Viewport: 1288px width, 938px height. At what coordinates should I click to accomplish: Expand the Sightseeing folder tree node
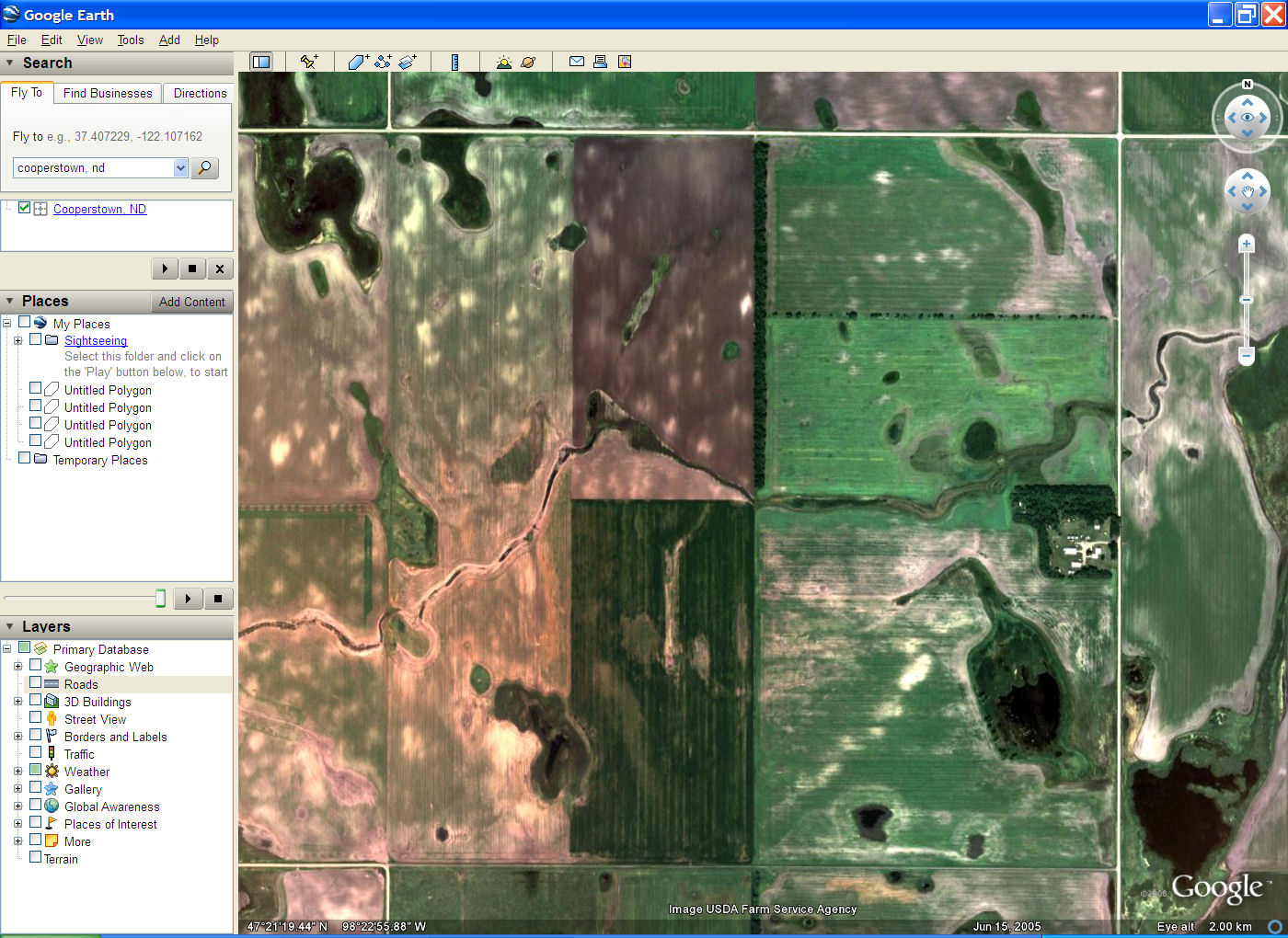coord(17,340)
